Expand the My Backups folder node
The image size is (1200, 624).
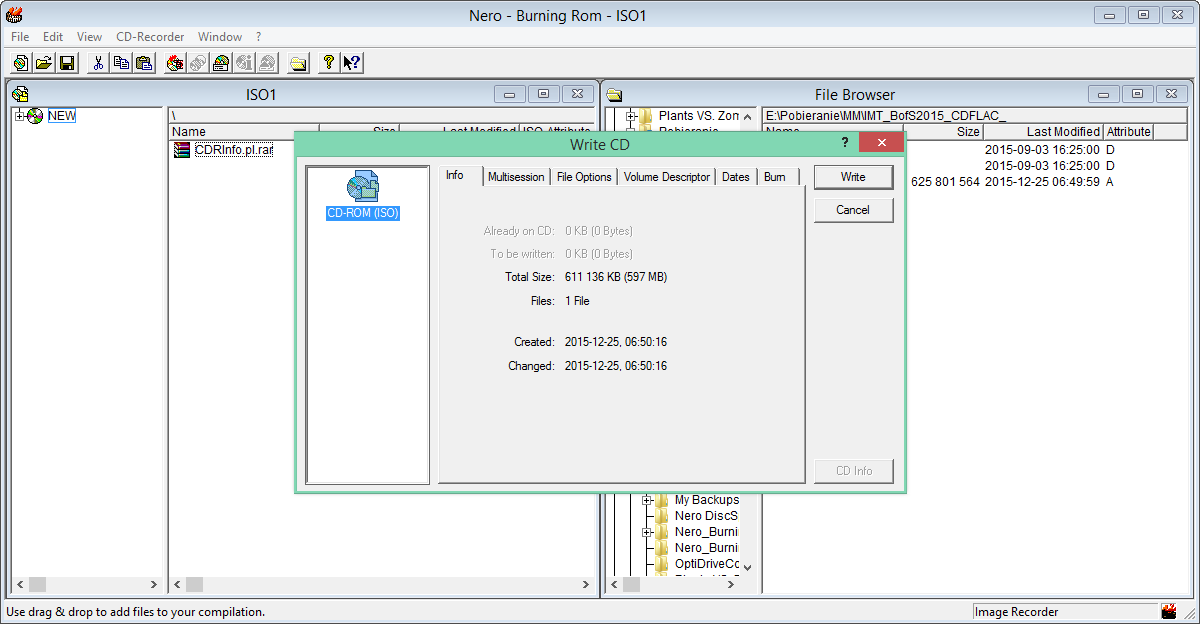[x=647, y=500]
